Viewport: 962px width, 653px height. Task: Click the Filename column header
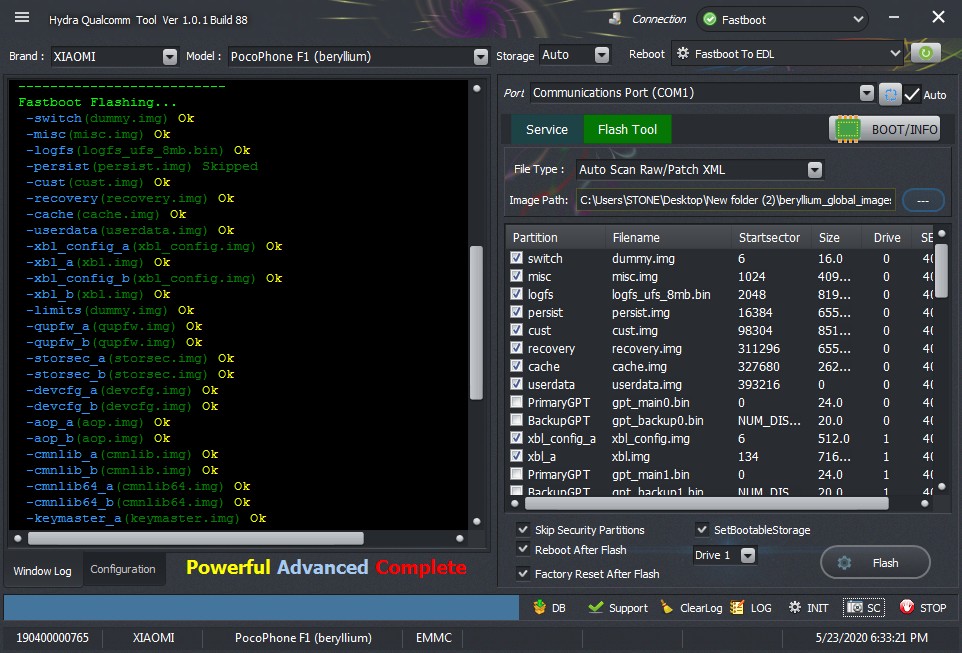pos(668,238)
